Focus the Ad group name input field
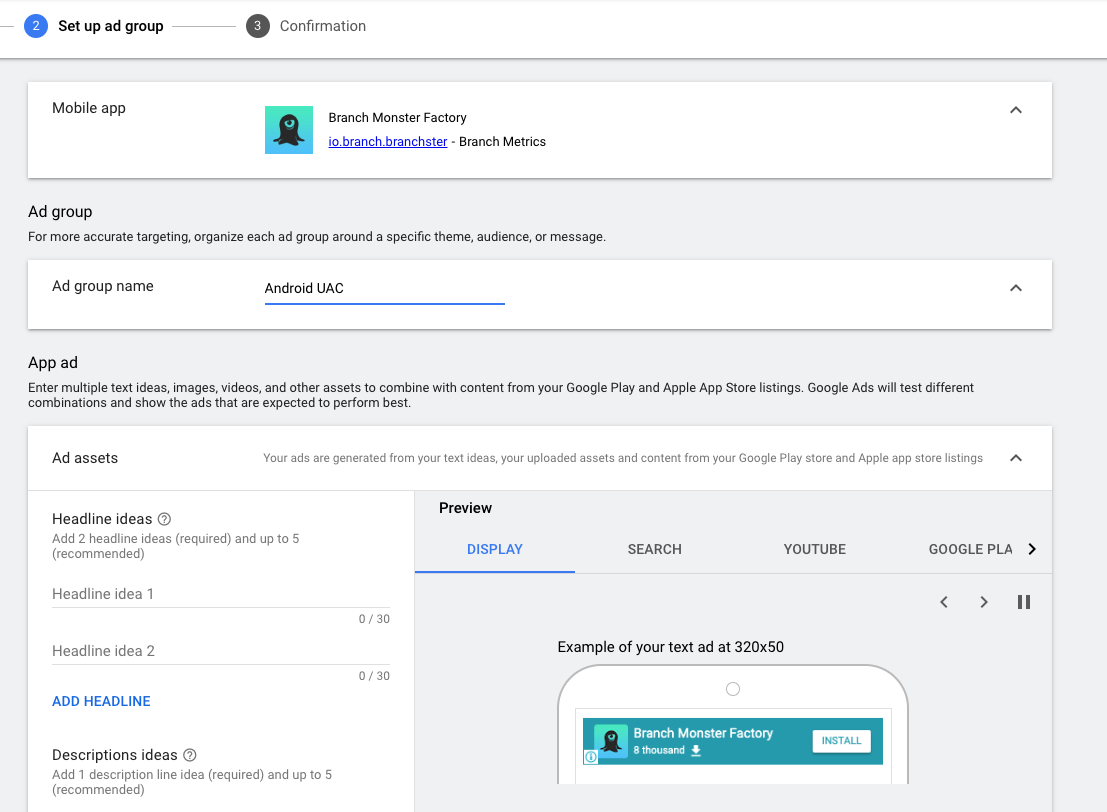 click(x=385, y=289)
